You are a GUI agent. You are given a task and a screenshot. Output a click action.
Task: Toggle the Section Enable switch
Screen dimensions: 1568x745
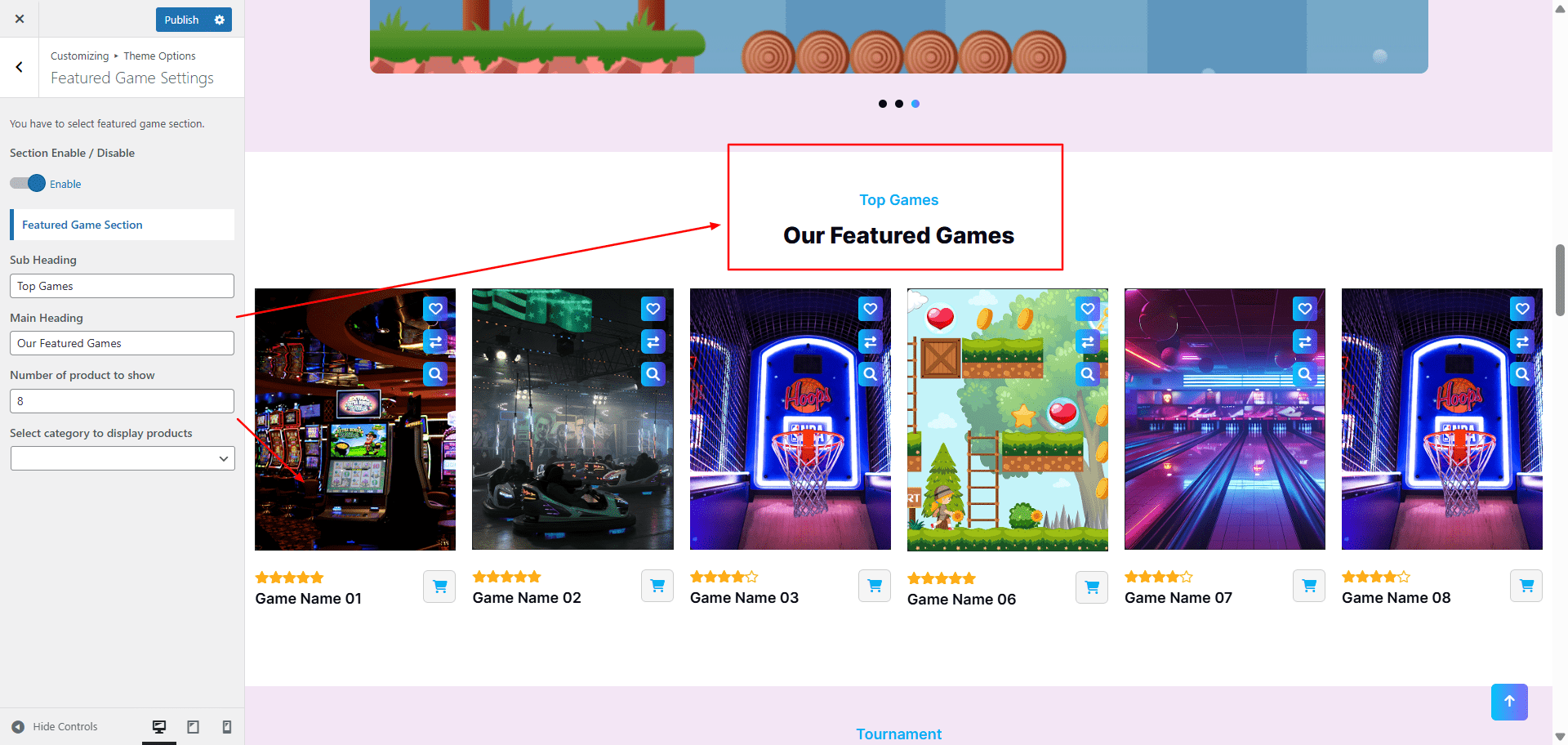pos(28,183)
